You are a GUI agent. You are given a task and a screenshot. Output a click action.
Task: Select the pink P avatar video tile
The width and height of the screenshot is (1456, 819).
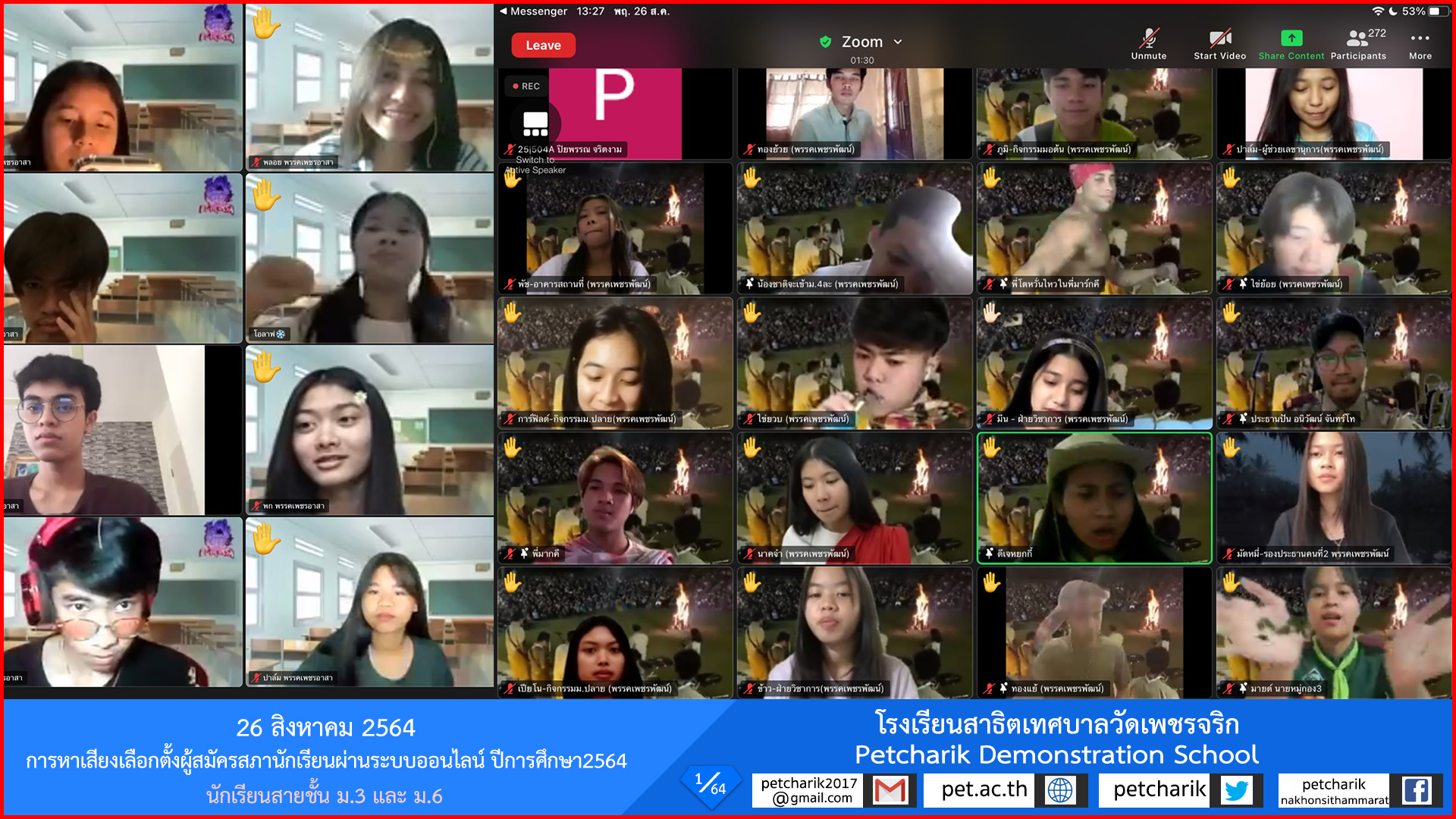coord(615,113)
